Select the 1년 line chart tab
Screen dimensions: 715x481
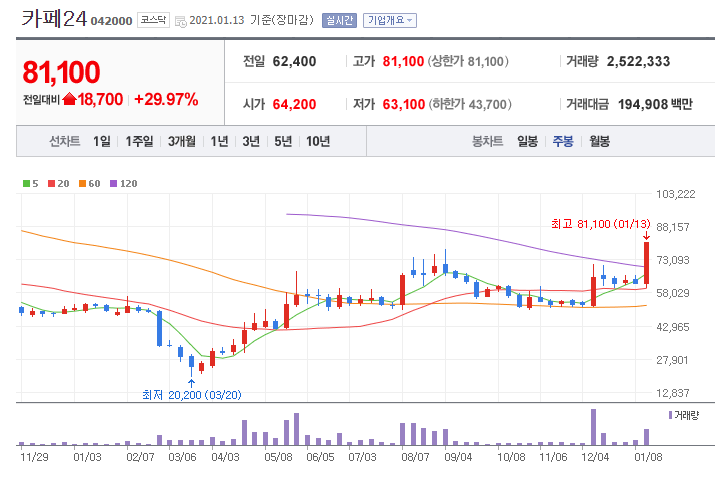[219, 141]
